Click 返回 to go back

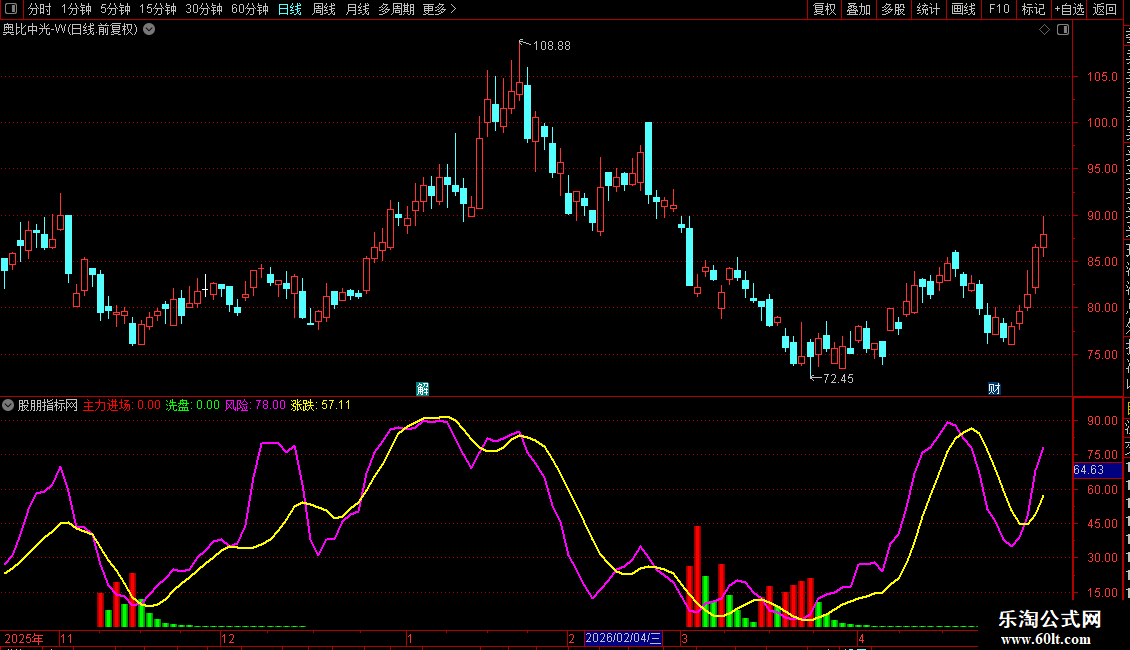tap(1105, 9)
